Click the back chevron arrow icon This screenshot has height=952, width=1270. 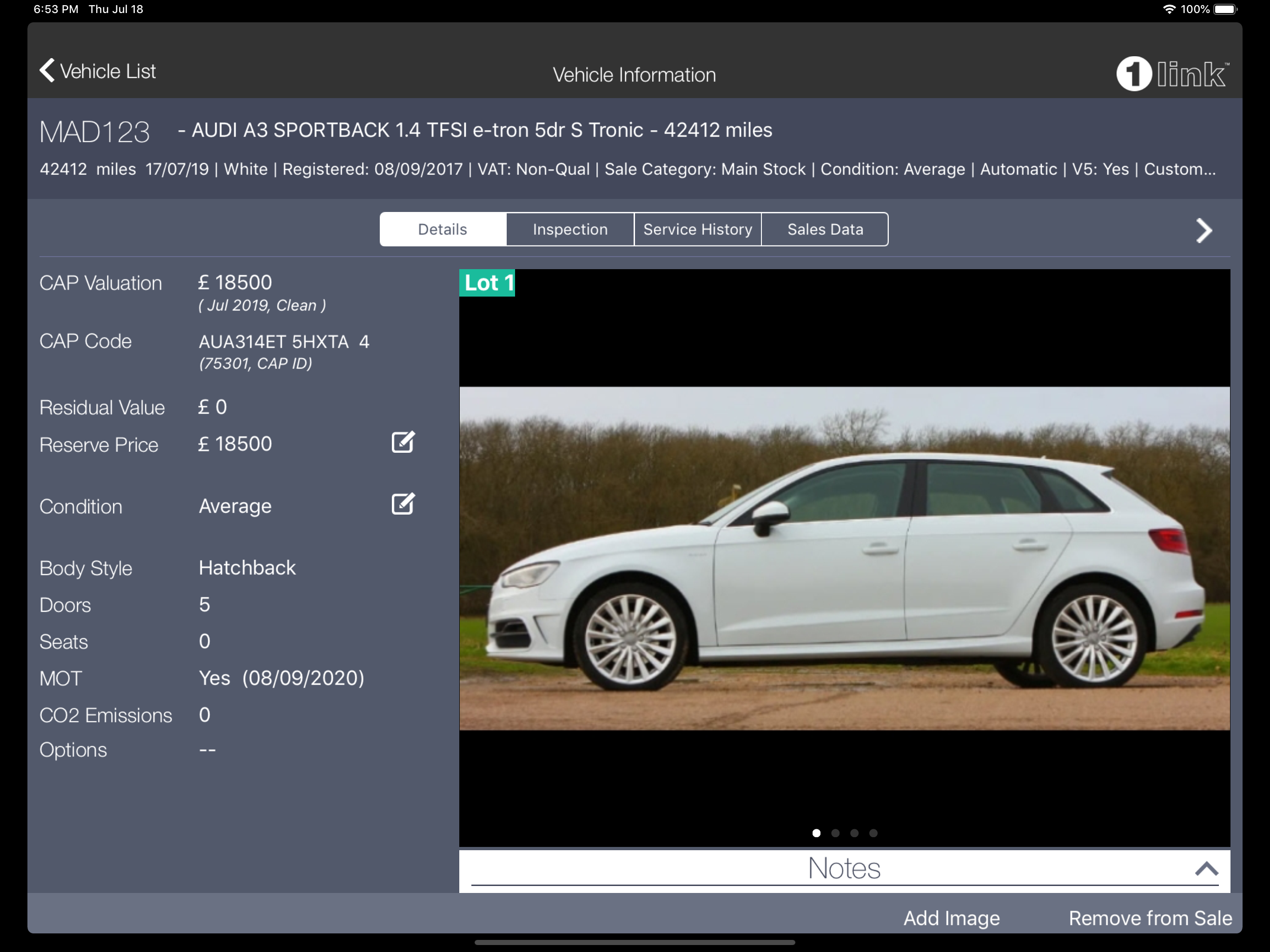tap(47, 71)
